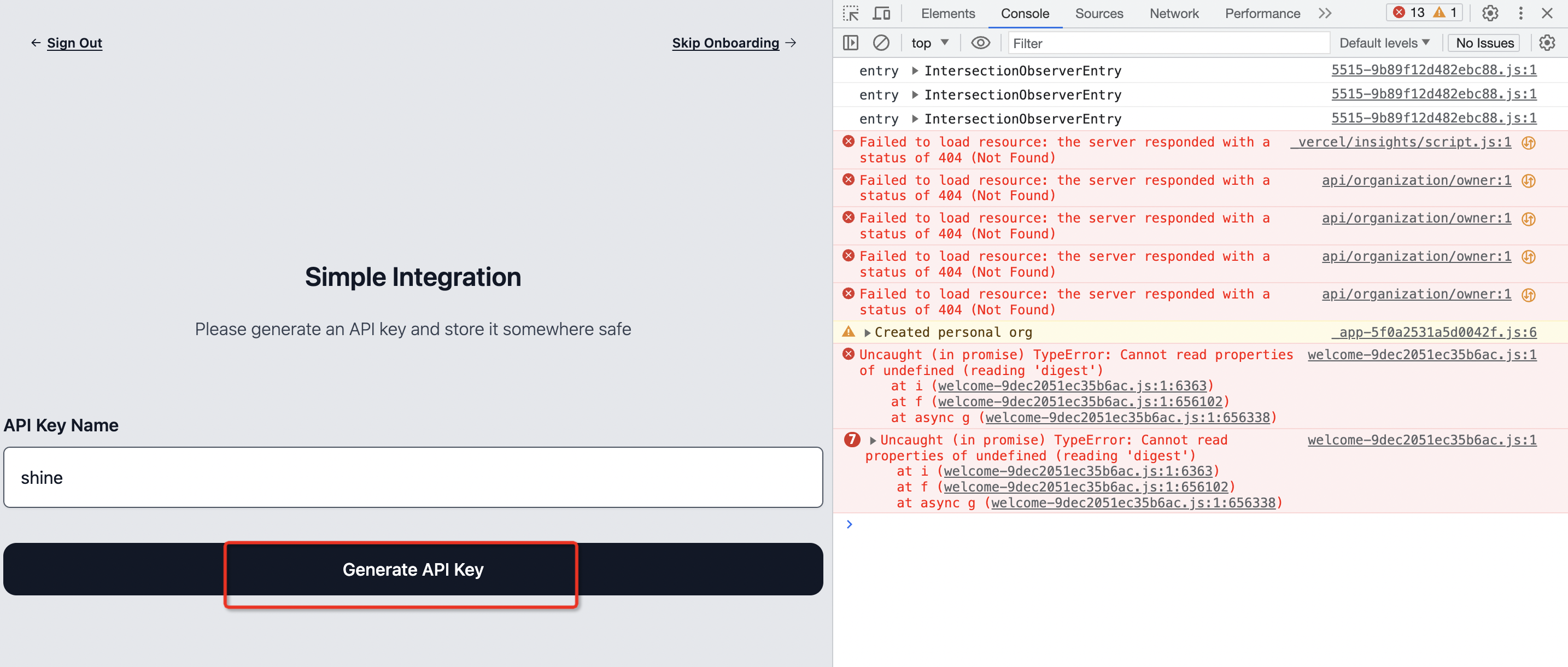Follow the Skip Onboarding link
This screenshot has width=1568, height=667.
click(726, 43)
